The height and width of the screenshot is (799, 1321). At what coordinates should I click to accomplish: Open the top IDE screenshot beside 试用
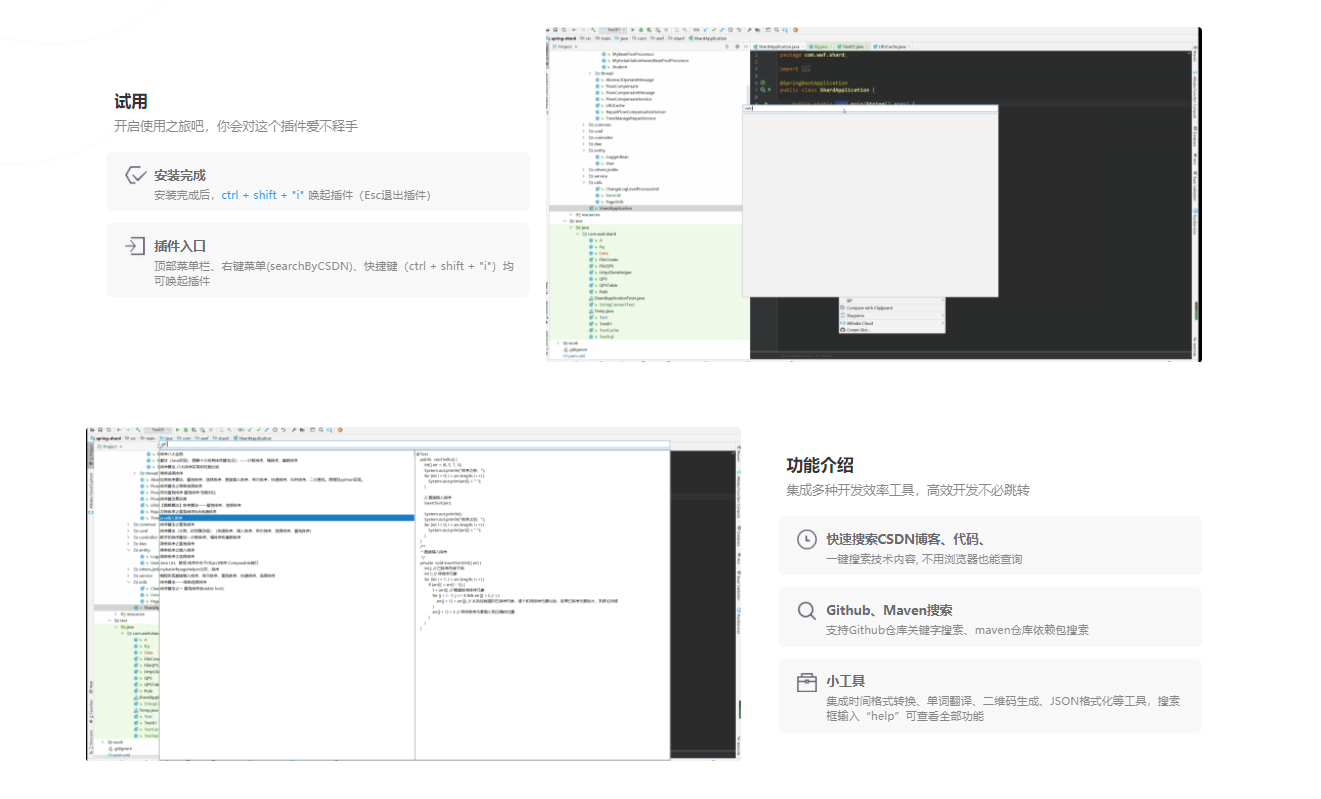tap(873, 194)
